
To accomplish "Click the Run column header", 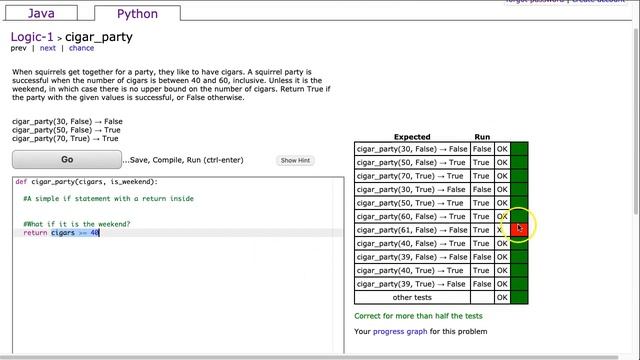I will (482, 137).
